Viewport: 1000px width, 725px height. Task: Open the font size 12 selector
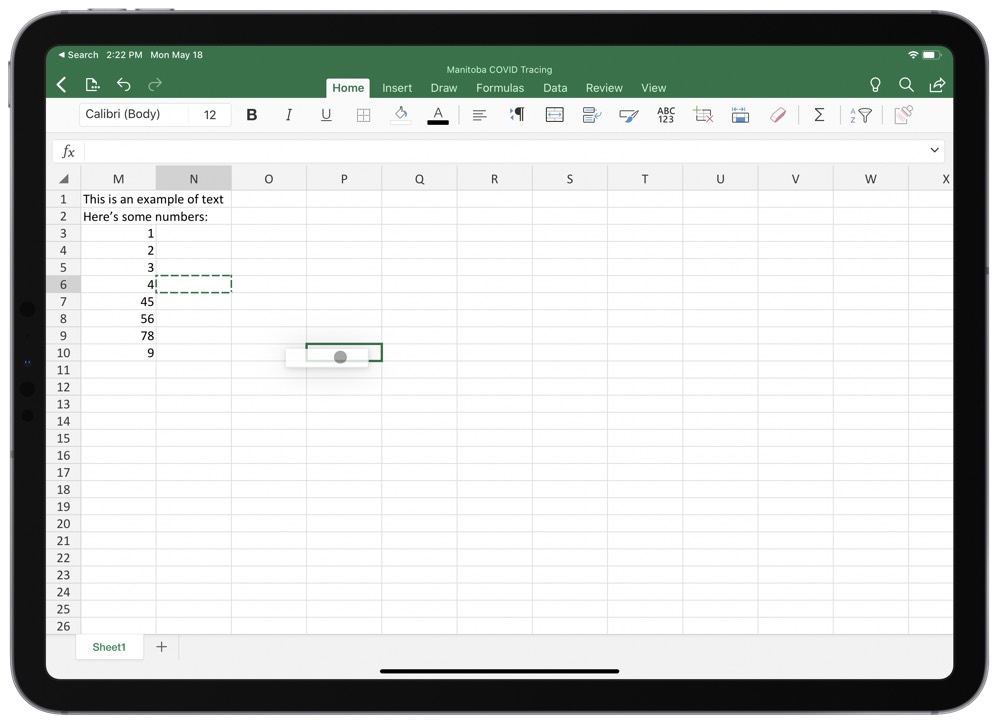click(210, 115)
